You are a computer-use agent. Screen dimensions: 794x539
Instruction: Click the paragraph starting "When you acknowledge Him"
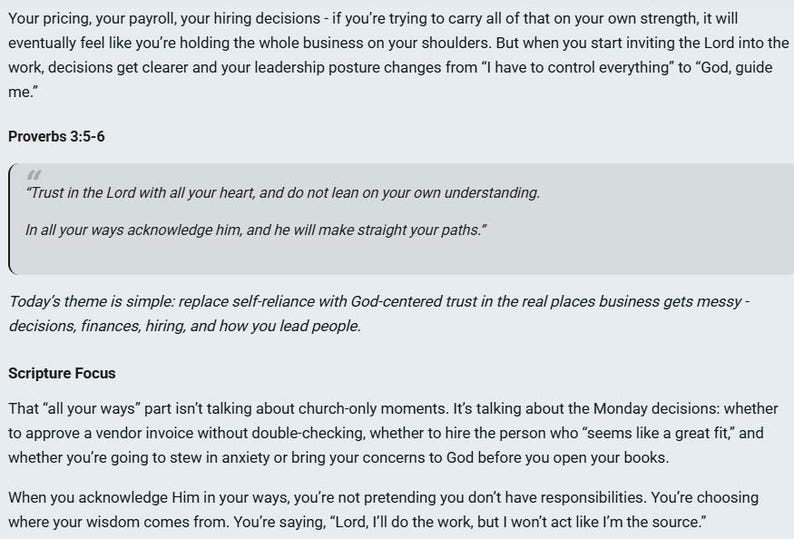[383, 510]
